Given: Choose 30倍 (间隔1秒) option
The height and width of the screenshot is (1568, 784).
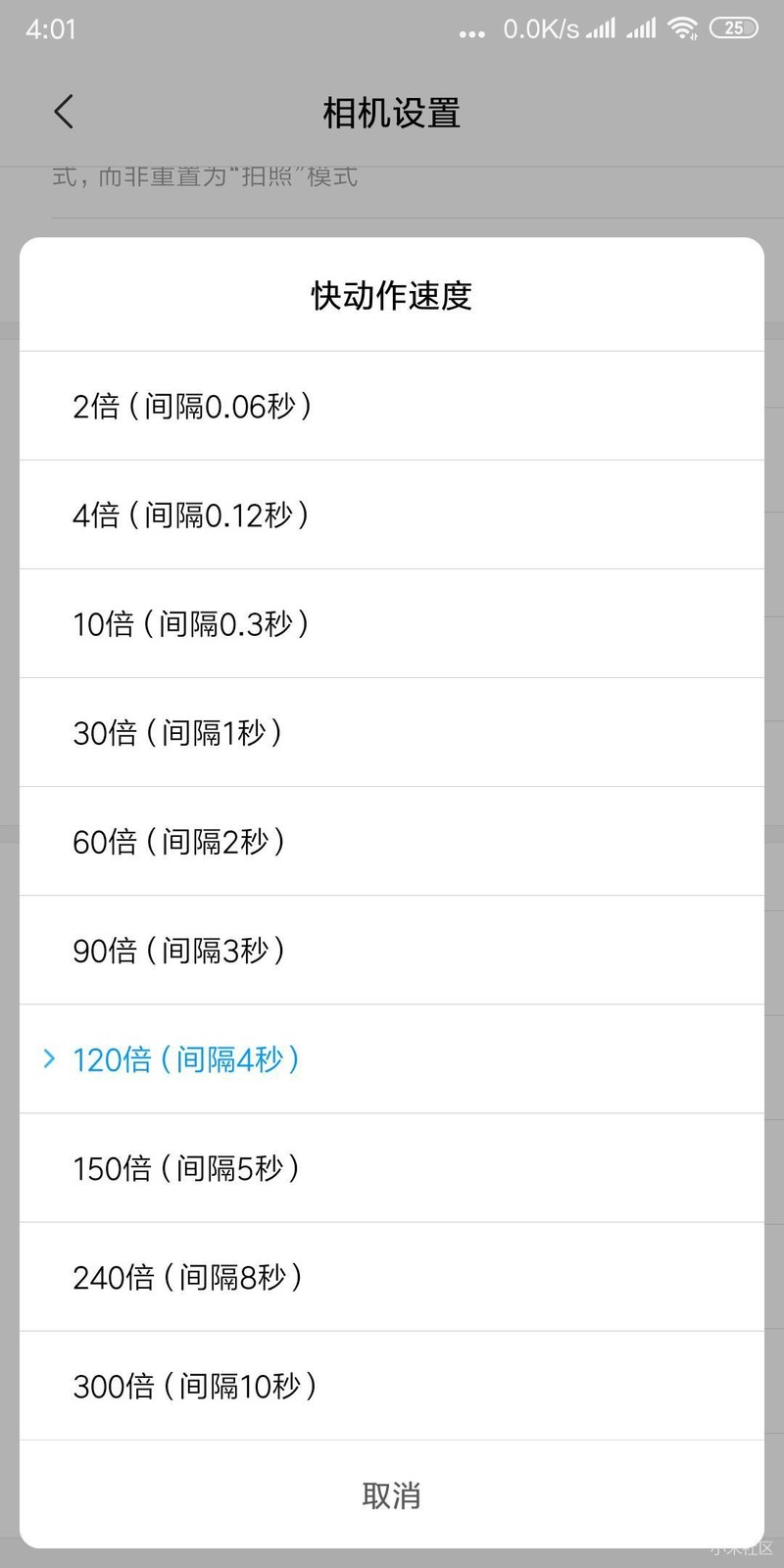Looking at the screenshot, I should pyautogui.click(x=392, y=732).
